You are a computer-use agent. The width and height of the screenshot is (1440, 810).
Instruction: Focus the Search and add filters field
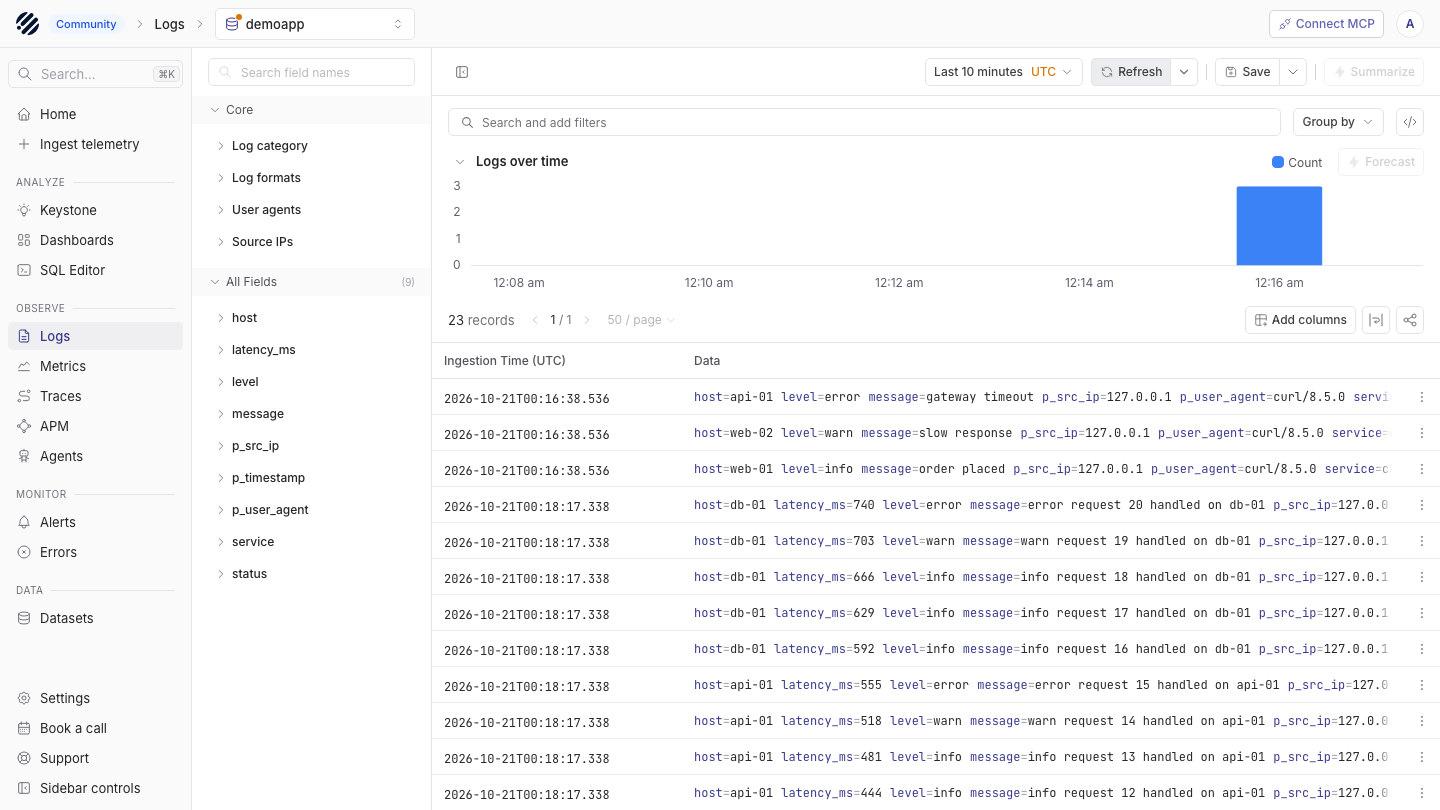pos(864,122)
